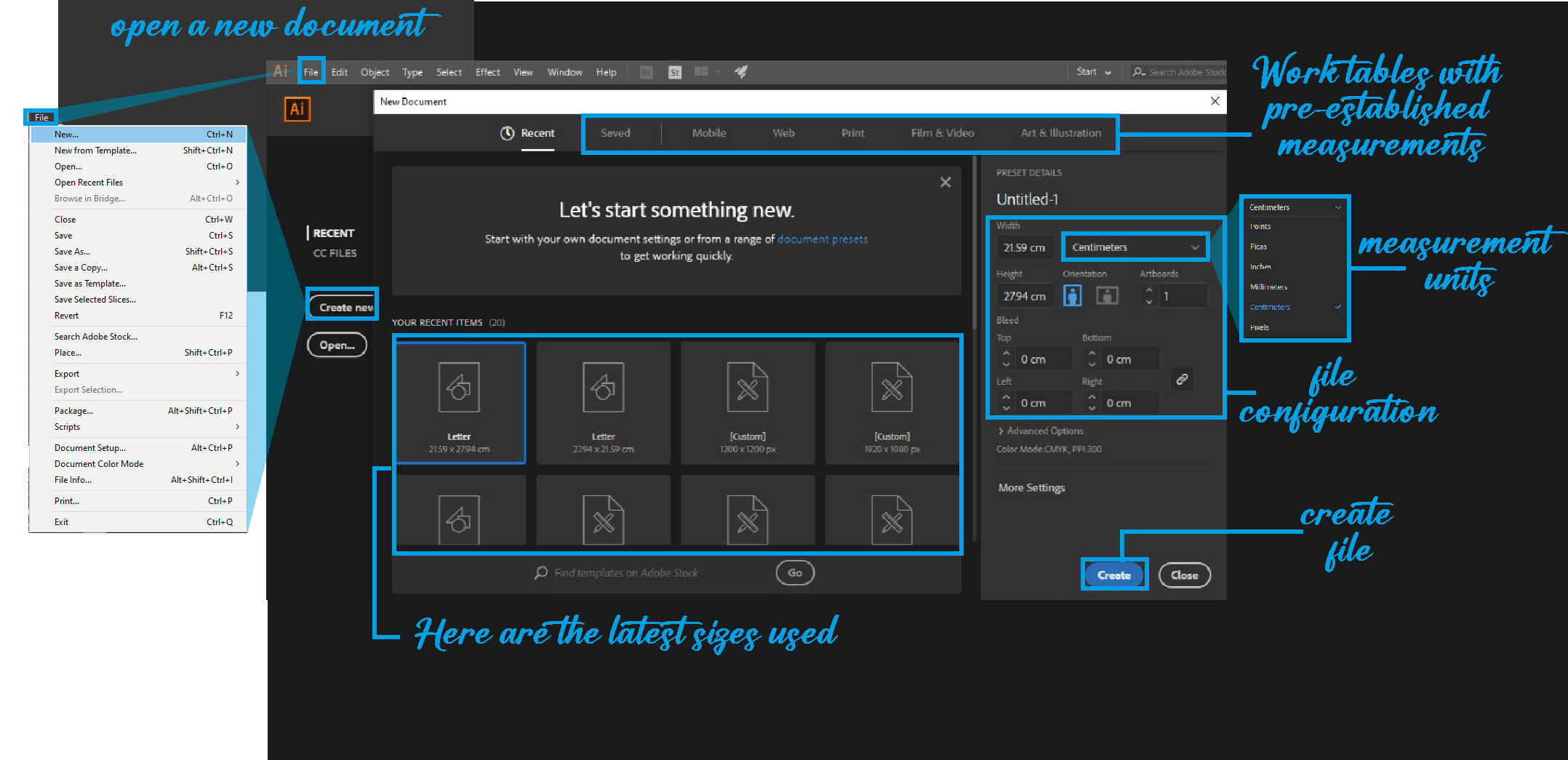Toggle the bleed link chain icon
This screenshot has width=1568, height=760.
pyautogui.click(x=1182, y=379)
